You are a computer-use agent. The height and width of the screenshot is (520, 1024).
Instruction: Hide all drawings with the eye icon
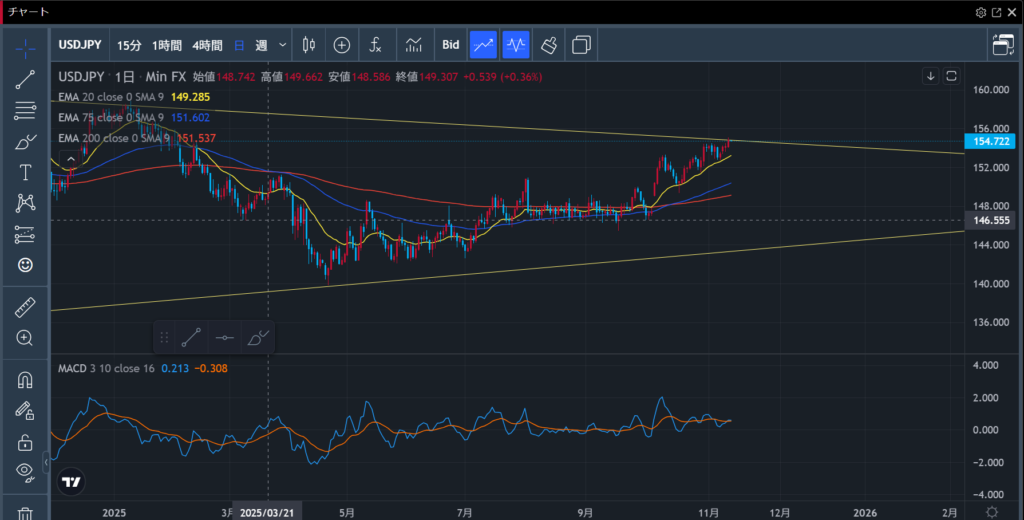click(x=26, y=471)
